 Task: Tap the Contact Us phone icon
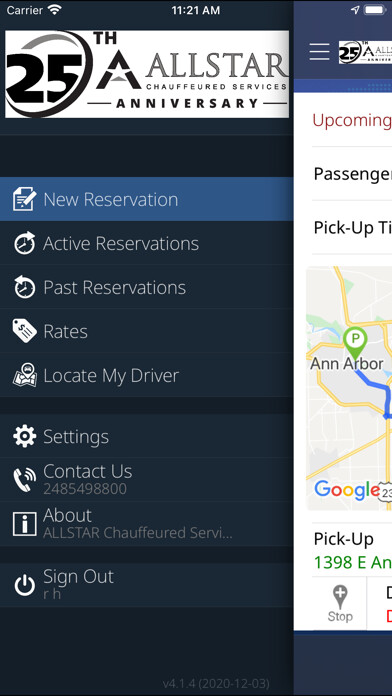25,480
